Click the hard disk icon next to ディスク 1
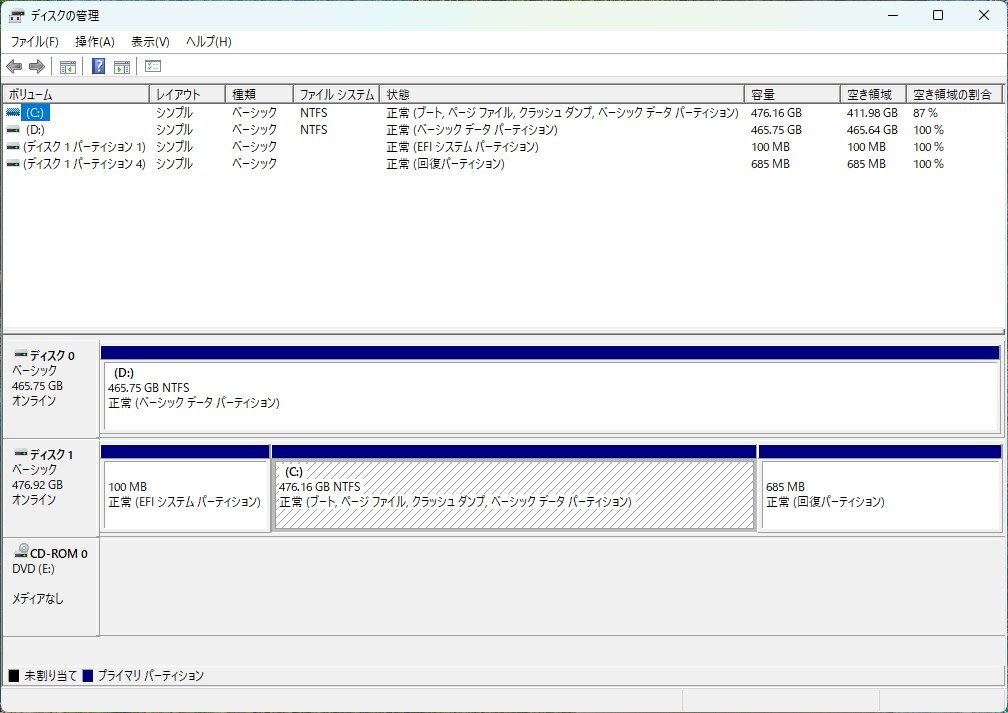Image resolution: width=1008 pixels, height=713 pixels. pyautogui.click(x=21, y=453)
